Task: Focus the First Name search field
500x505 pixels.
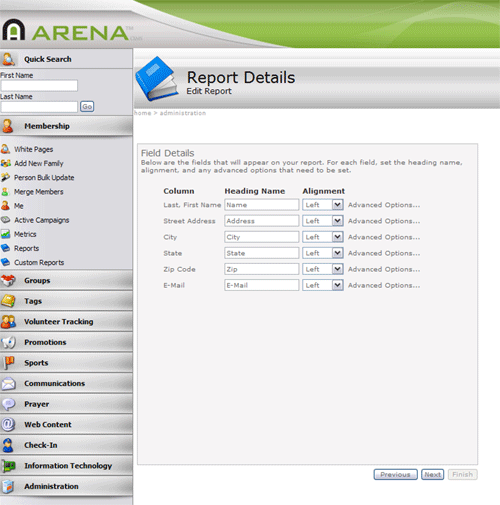Action: (39, 86)
